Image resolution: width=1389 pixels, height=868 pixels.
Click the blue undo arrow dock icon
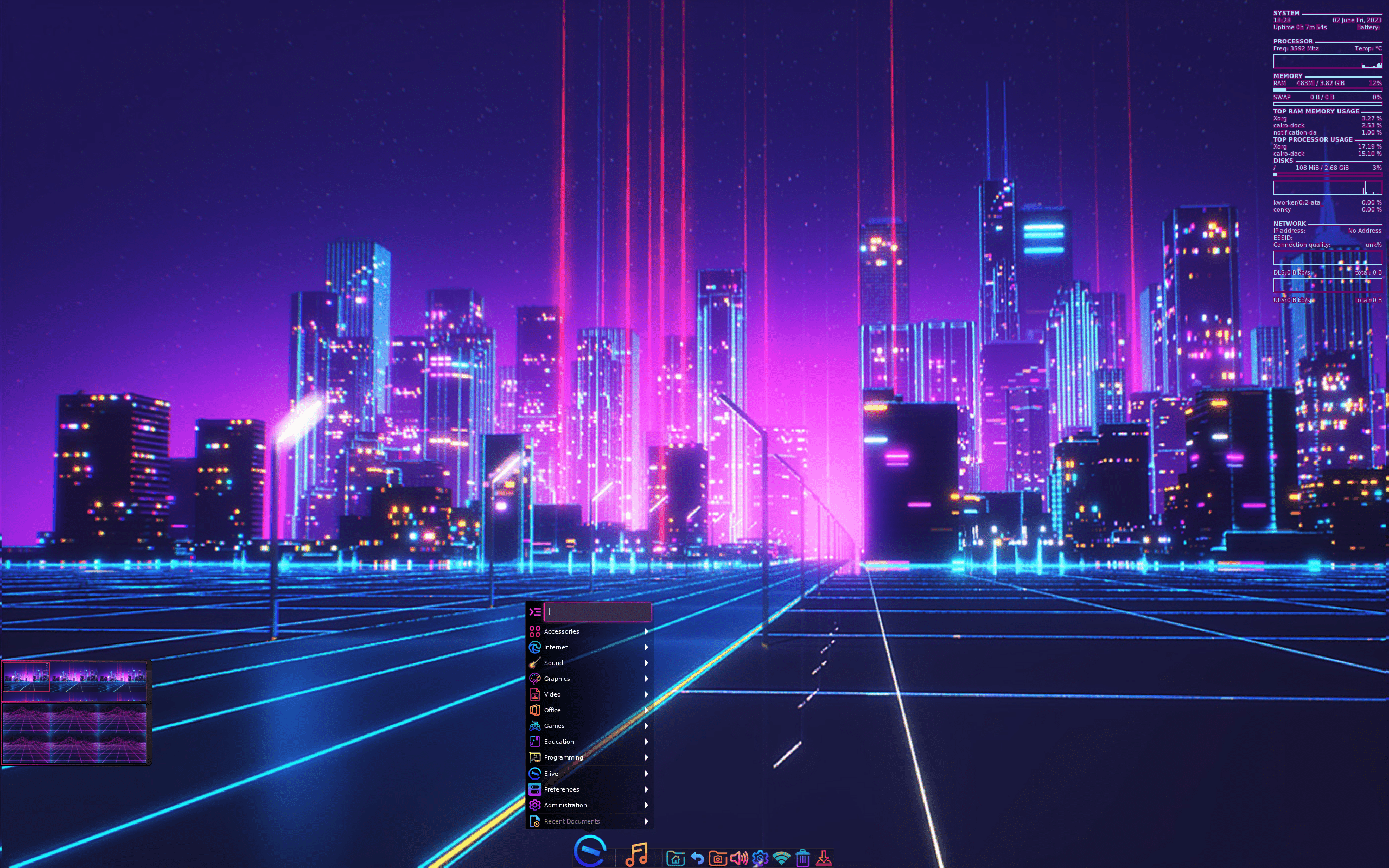point(697,858)
